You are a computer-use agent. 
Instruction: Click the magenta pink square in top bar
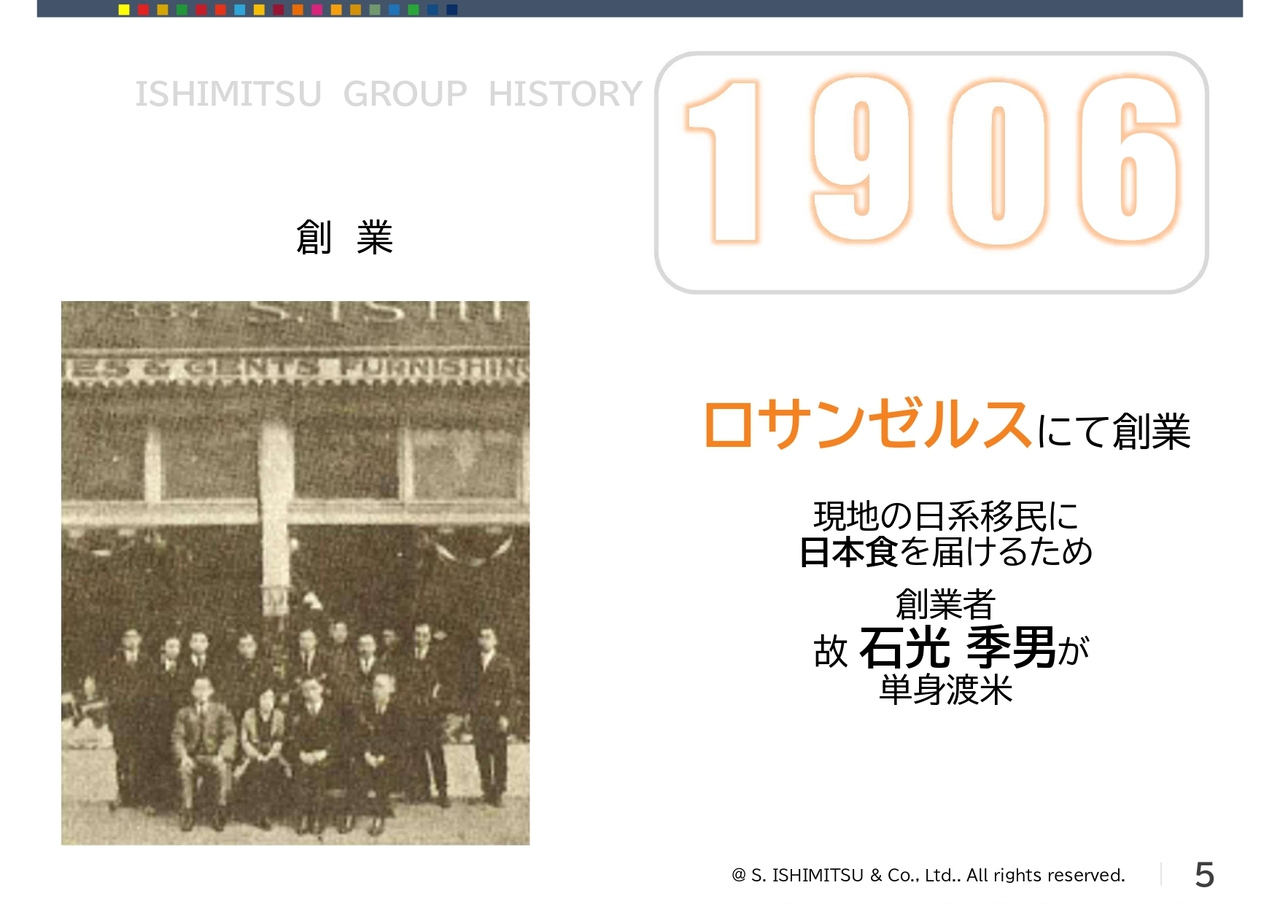(317, 10)
